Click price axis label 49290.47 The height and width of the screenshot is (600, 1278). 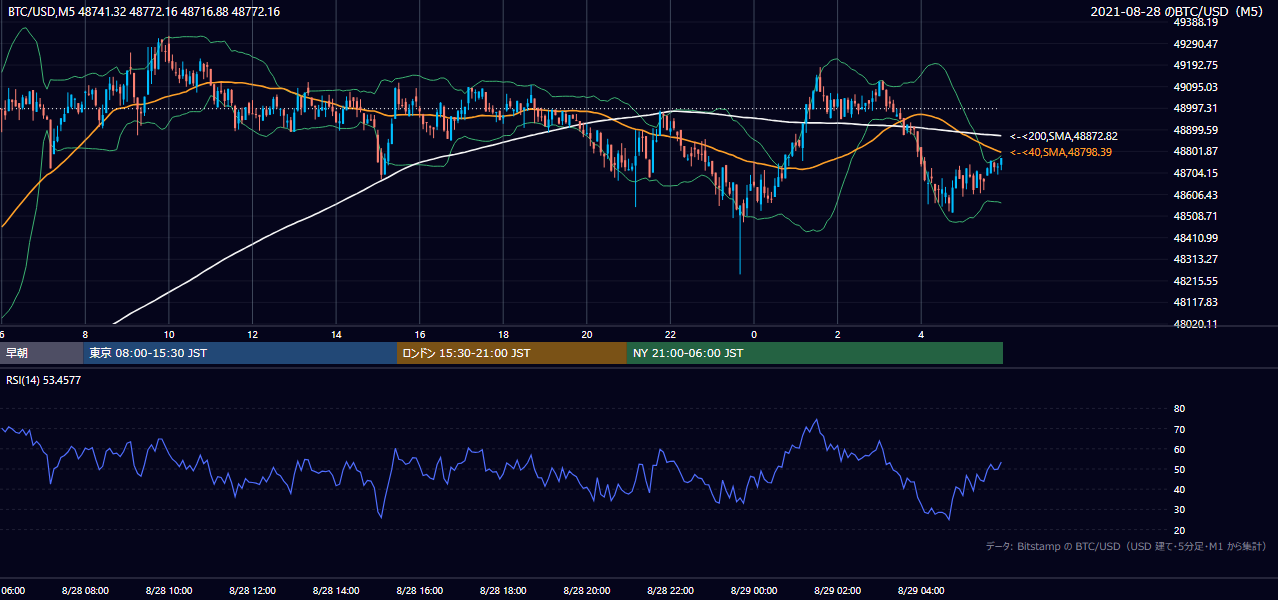(1195, 44)
